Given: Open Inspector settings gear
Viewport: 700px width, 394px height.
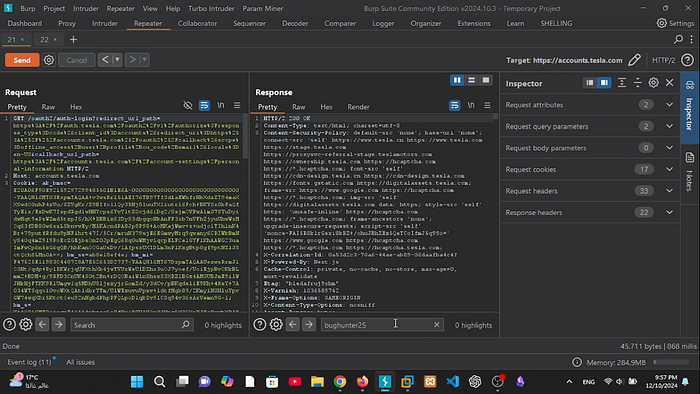Looking at the screenshot, I should pyautogui.click(x=654, y=83).
